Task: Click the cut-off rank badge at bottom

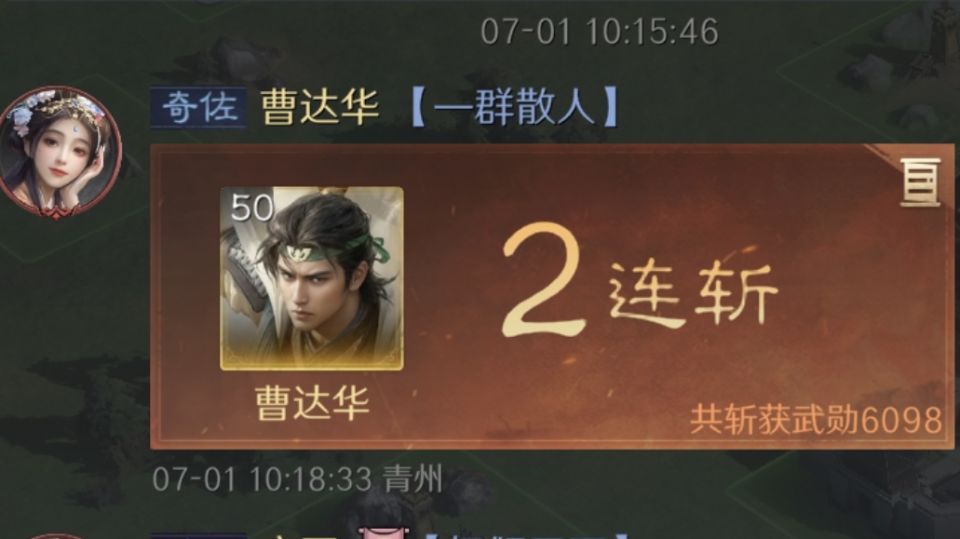Action: point(198,536)
